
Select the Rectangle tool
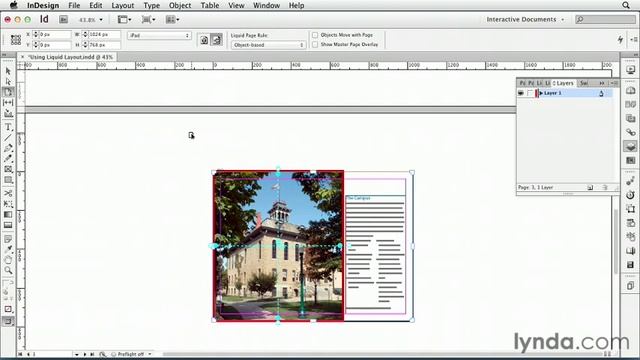point(8,180)
